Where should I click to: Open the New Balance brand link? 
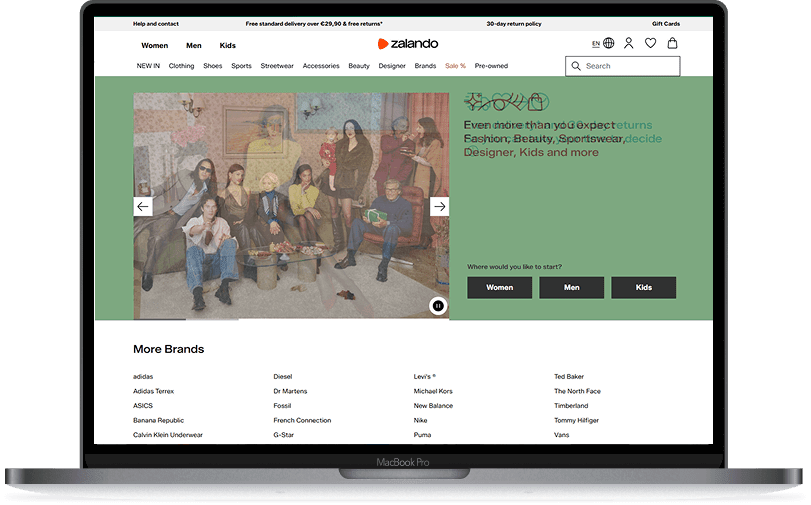click(433, 406)
